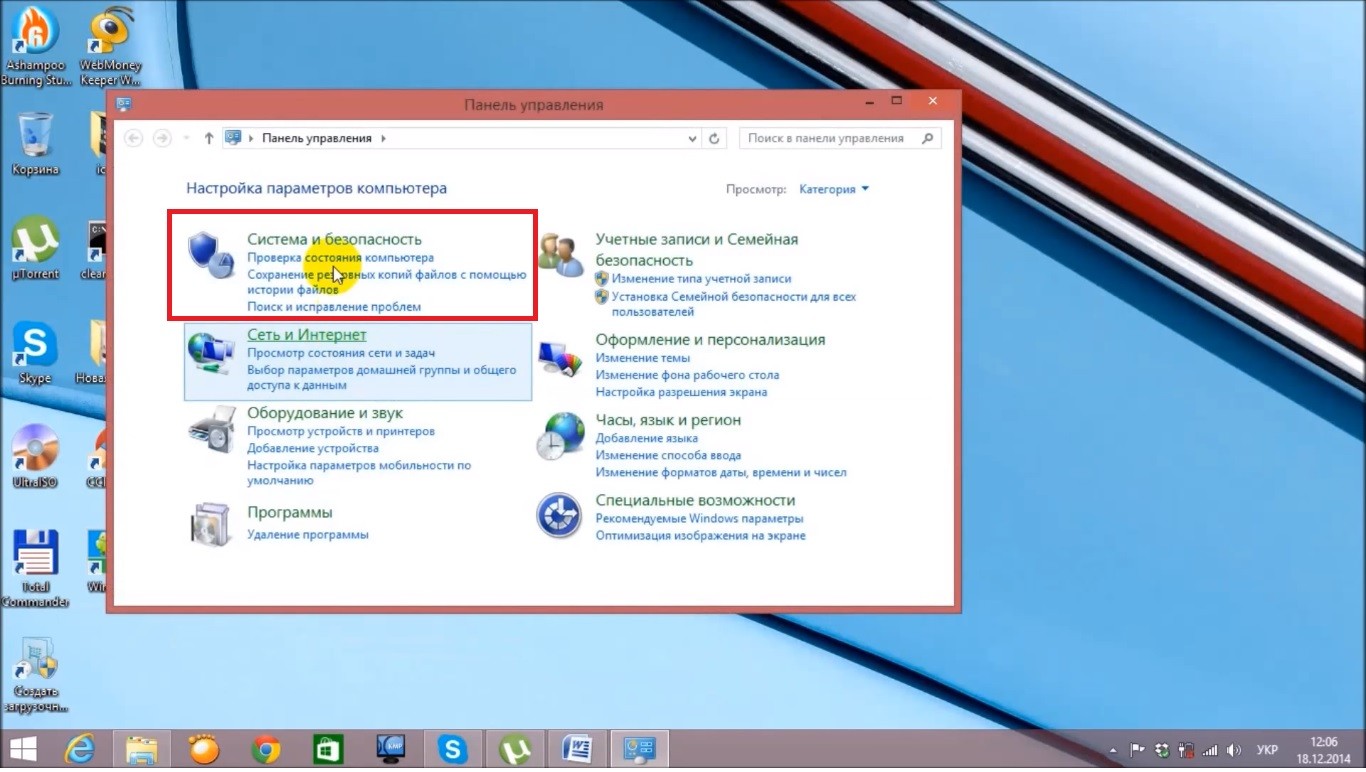Screen dimensions: 1366x772
Task: Expand the chevron after 'Панель управления' breadcrumb
Action: pos(383,139)
